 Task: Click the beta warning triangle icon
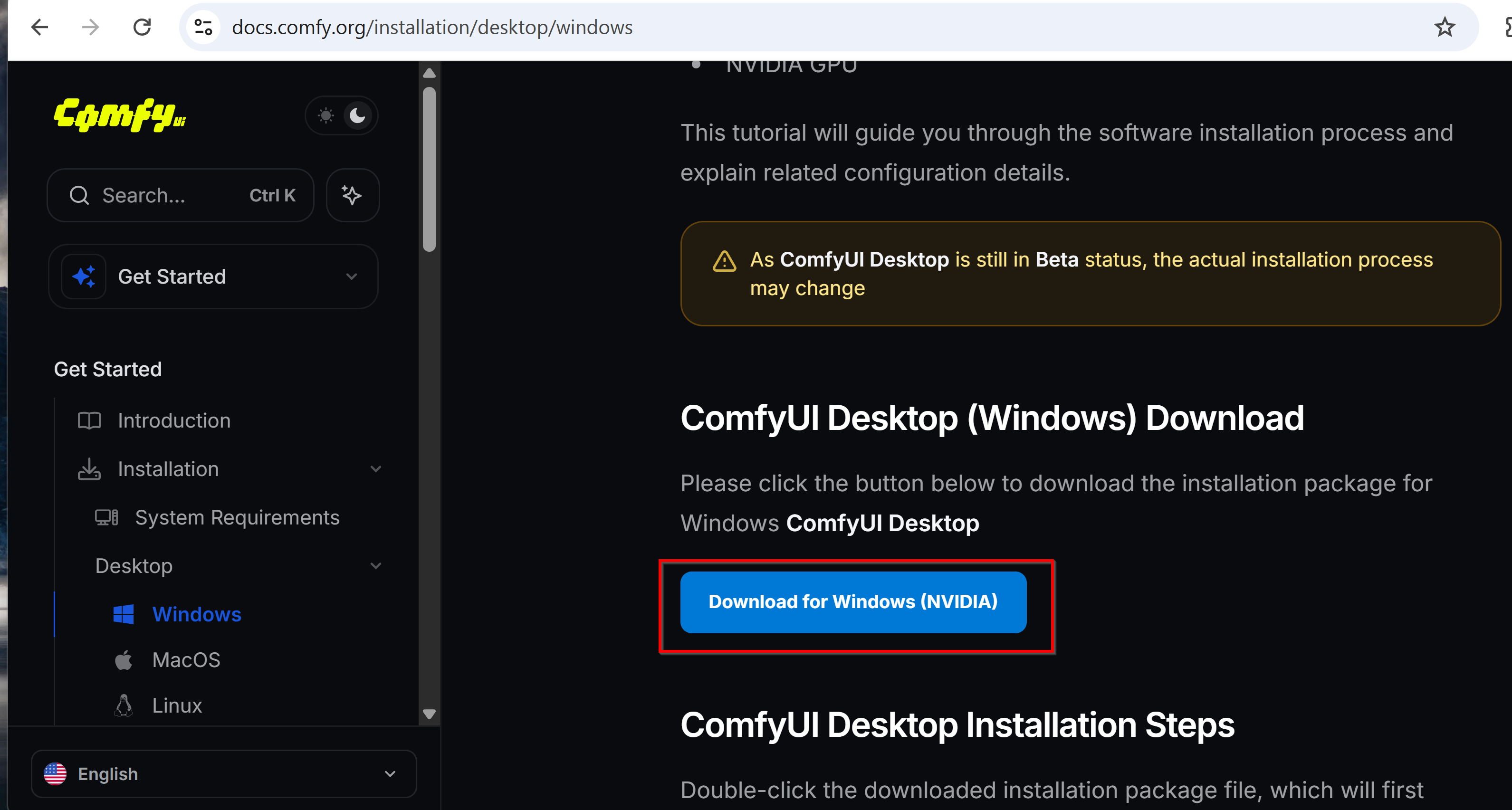click(724, 261)
